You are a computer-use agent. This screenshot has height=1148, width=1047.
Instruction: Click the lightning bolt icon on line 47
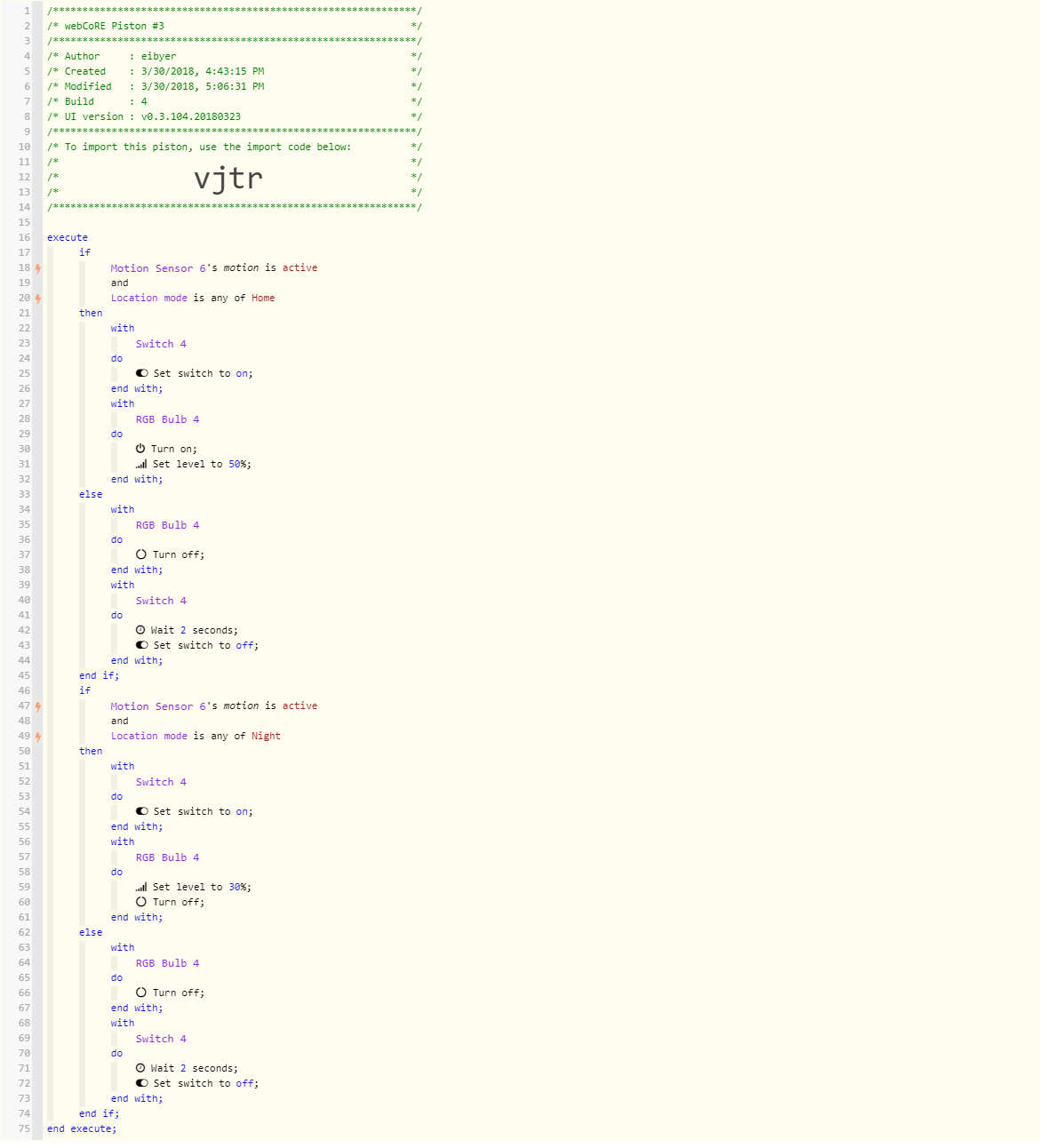pyautogui.click(x=38, y=706)
